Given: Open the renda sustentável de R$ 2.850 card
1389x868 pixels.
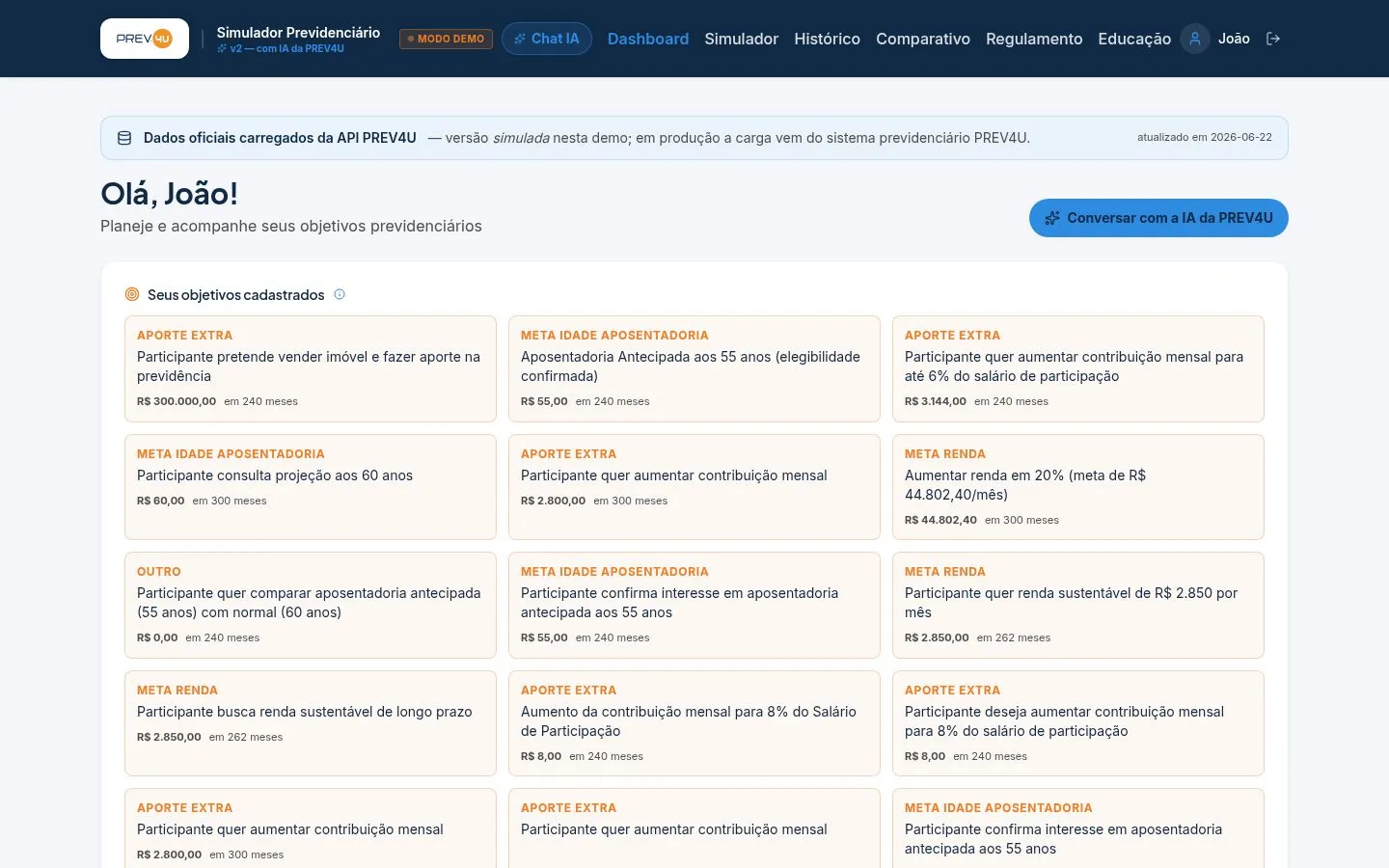Looking at the screenshot, I should [x=1078, y=605].
